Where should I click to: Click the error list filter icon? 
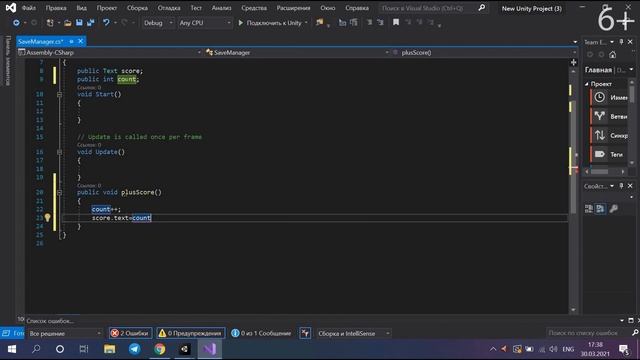coord(305,333)
